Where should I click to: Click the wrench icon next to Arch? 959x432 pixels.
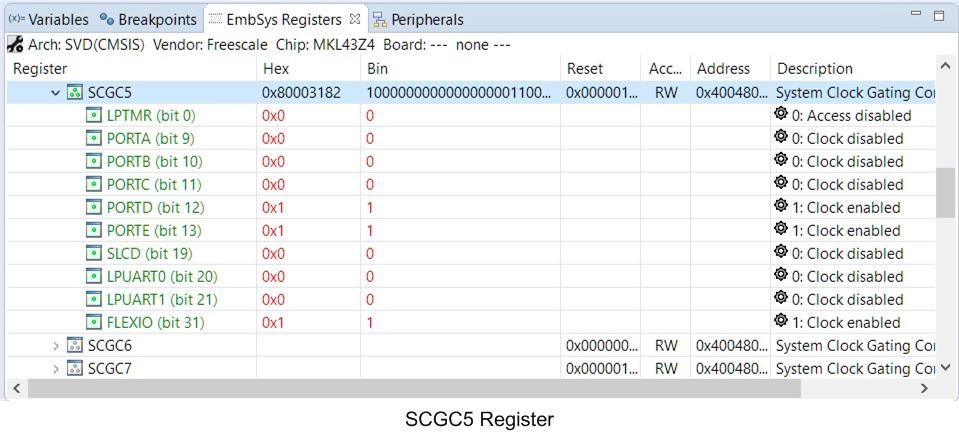(14, 44)
